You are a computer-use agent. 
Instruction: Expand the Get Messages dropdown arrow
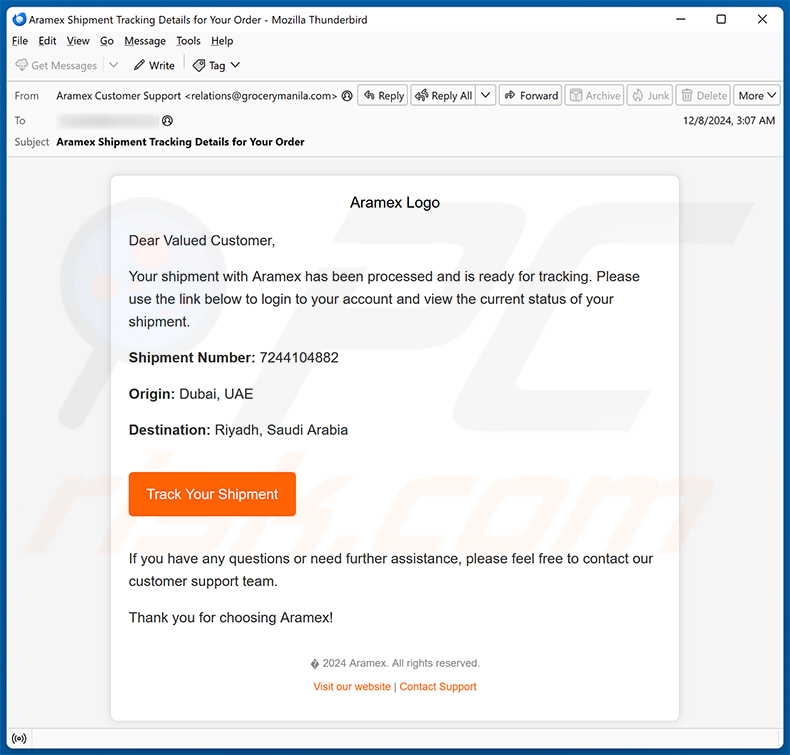tap(113, 65)
